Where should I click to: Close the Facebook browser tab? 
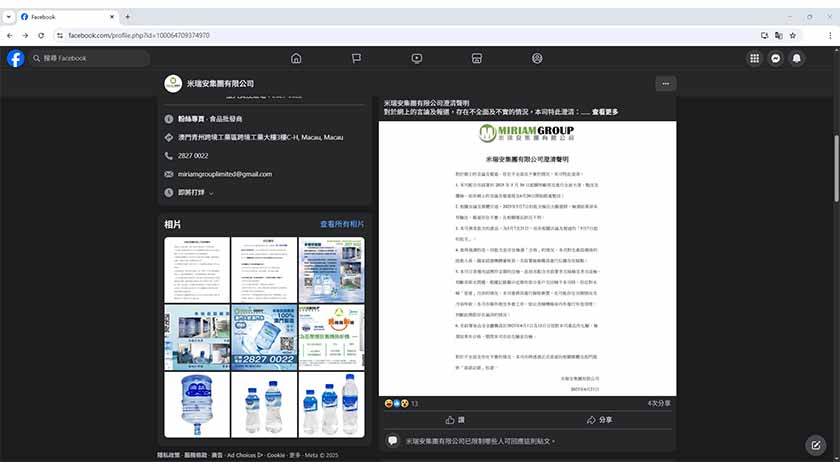click(x=111, y=17)
